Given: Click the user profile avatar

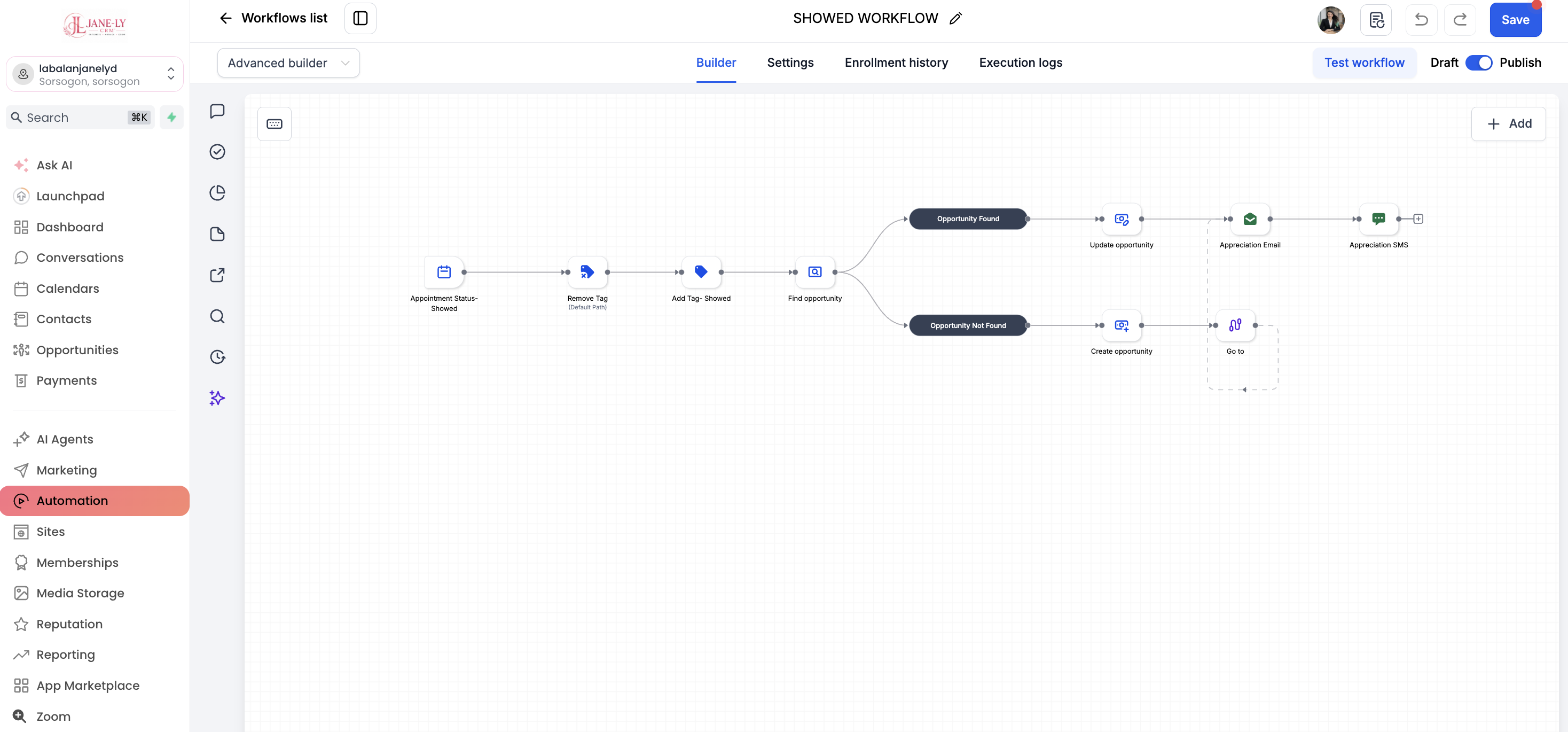Looking at the screenshot, I should (x=1330, y=20).
